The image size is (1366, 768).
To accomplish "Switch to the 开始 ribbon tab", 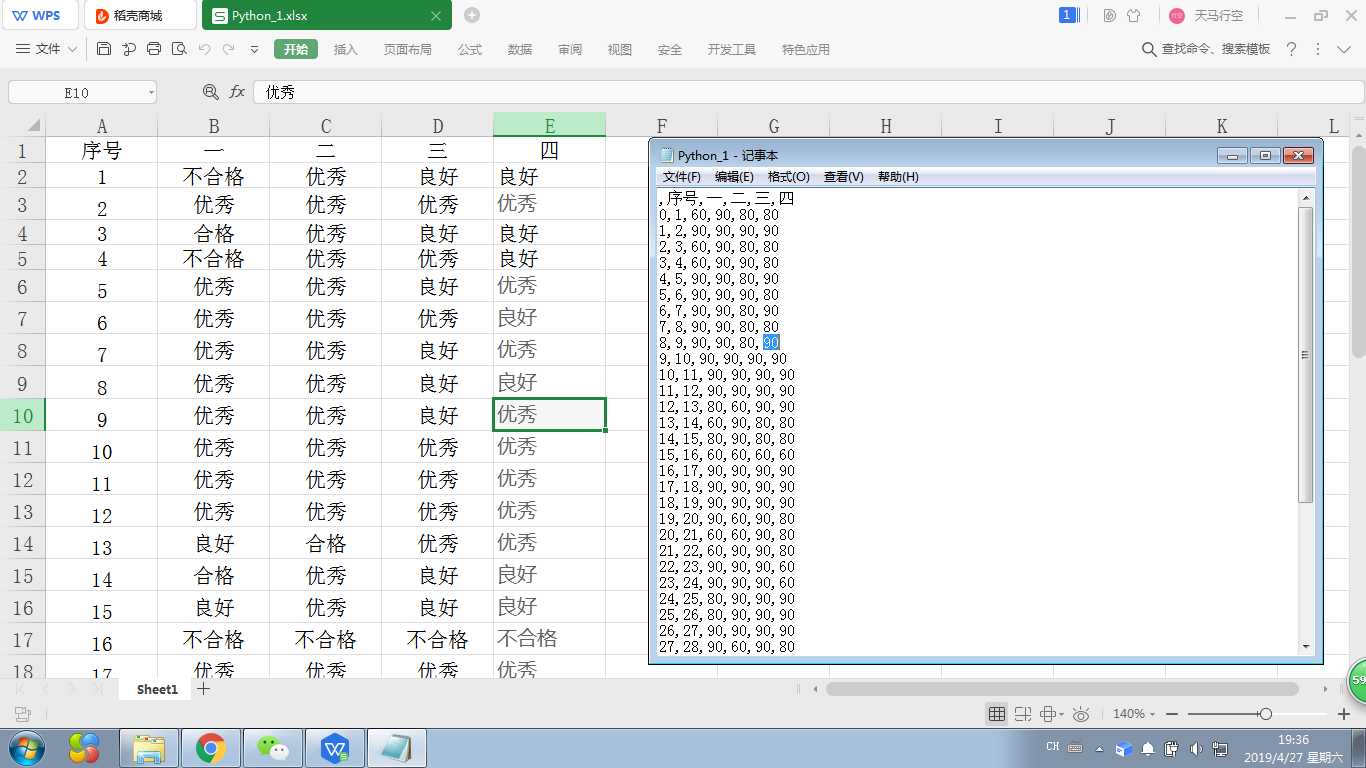I will click(x=296, y=49).
